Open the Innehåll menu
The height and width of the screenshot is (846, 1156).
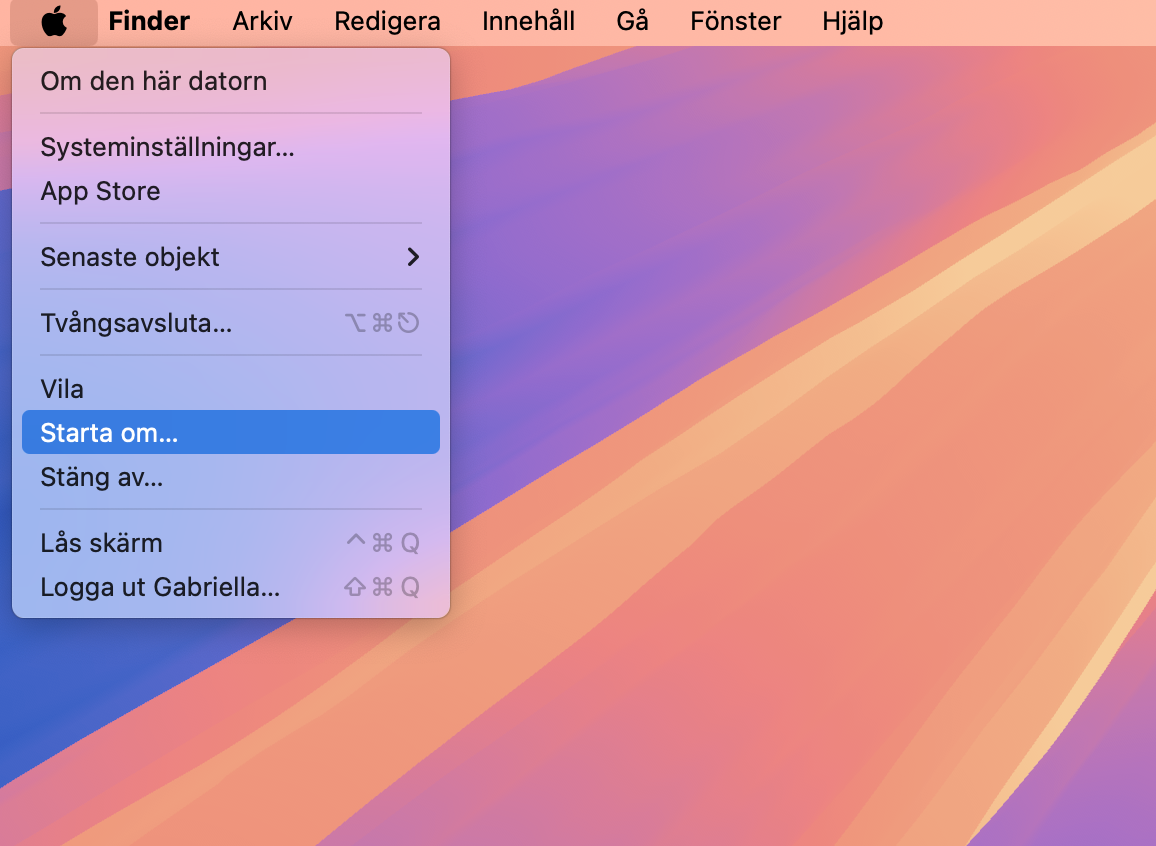pyautogui.click(x=528, y=21)
